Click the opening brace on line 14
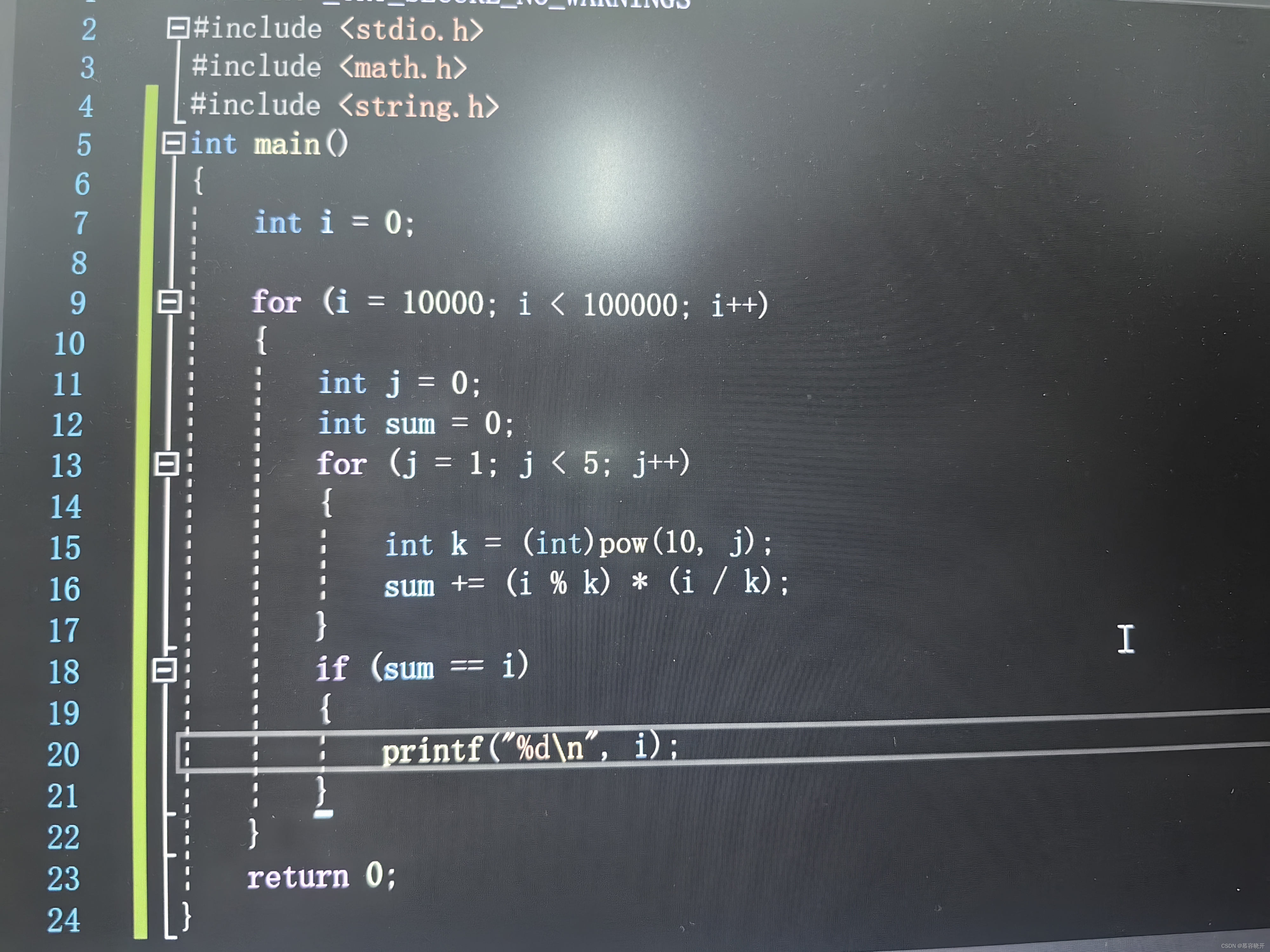Viewport: 1270px width, 952px height. (x=327, y=502)
